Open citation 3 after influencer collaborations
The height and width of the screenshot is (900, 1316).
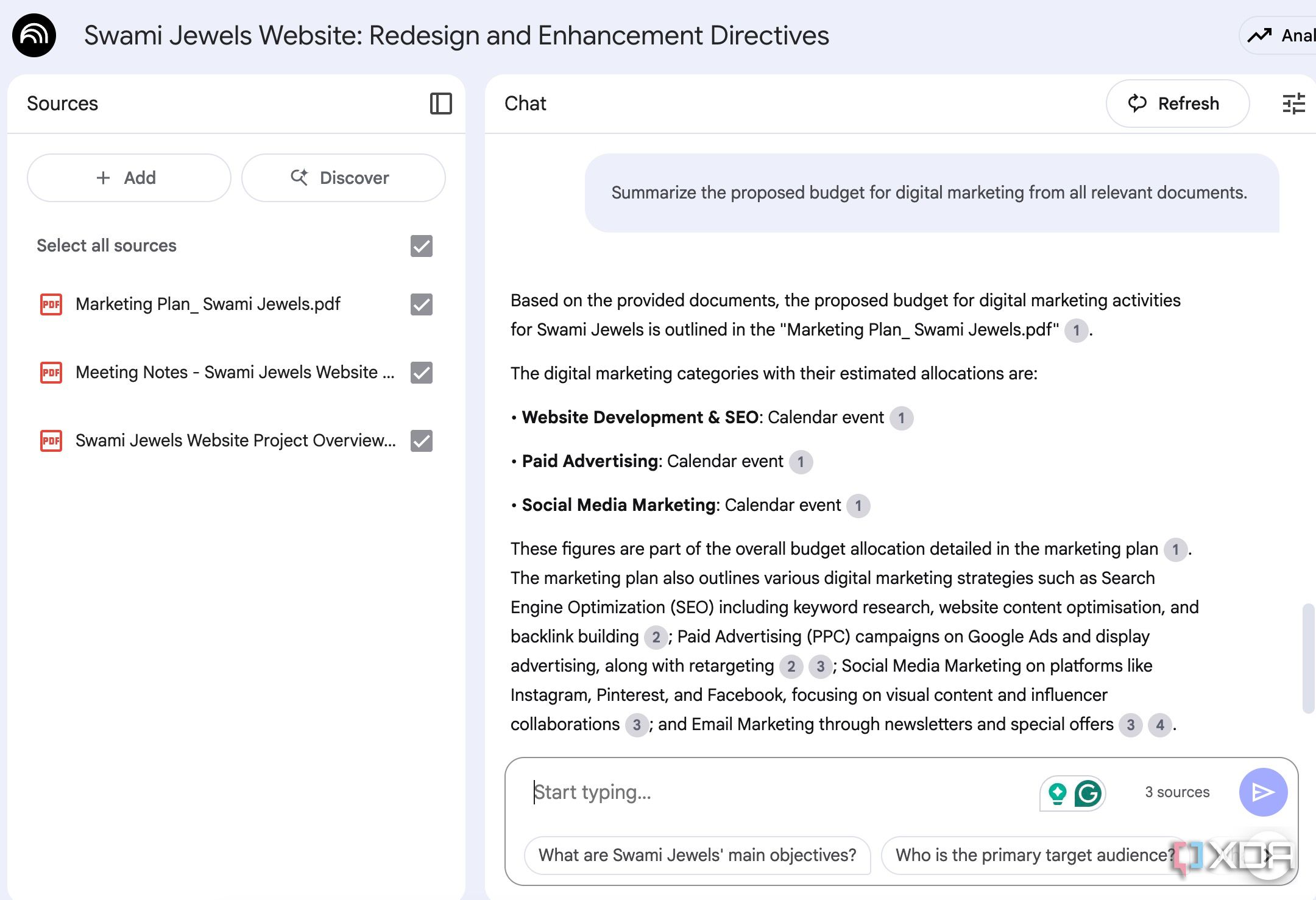tap(637, 725)
